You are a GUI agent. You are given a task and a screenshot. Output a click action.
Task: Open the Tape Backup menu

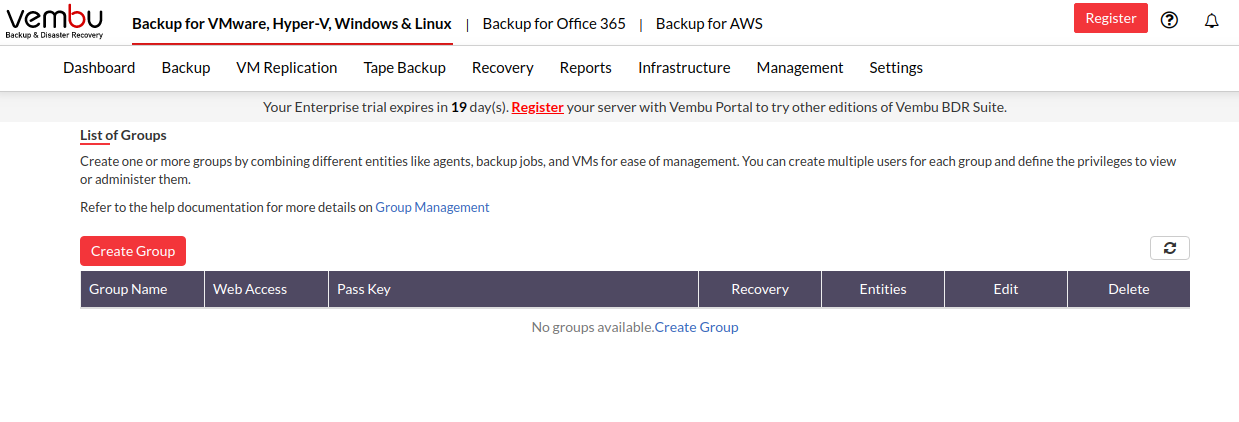click(405, 68)
